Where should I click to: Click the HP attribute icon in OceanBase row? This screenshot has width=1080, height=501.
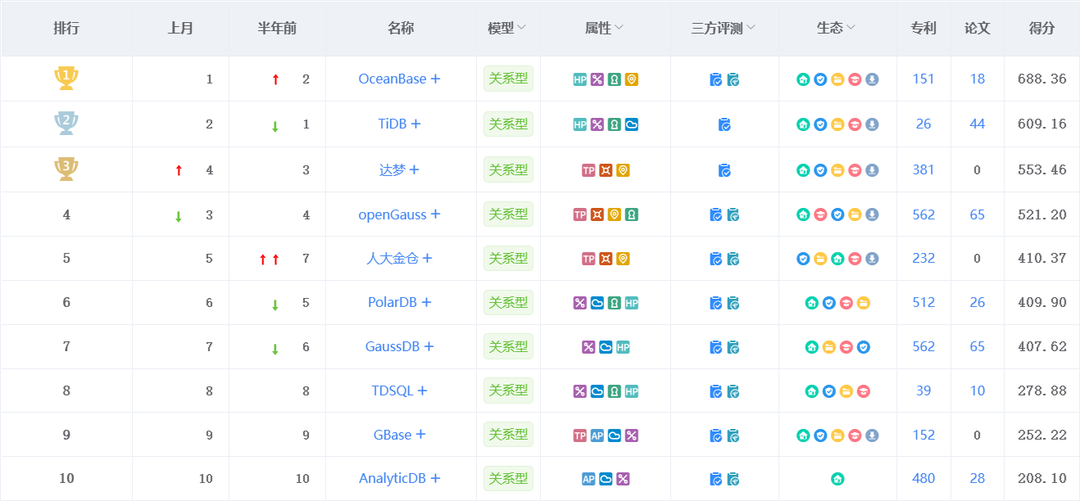click(x=580, y=79)
